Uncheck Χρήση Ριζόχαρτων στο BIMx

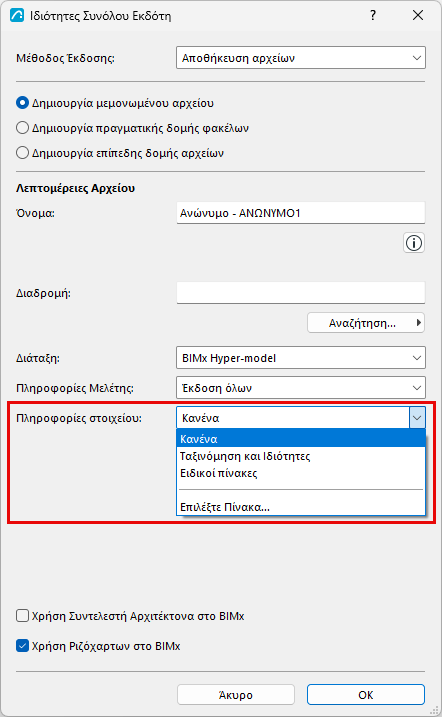[22, 646]
